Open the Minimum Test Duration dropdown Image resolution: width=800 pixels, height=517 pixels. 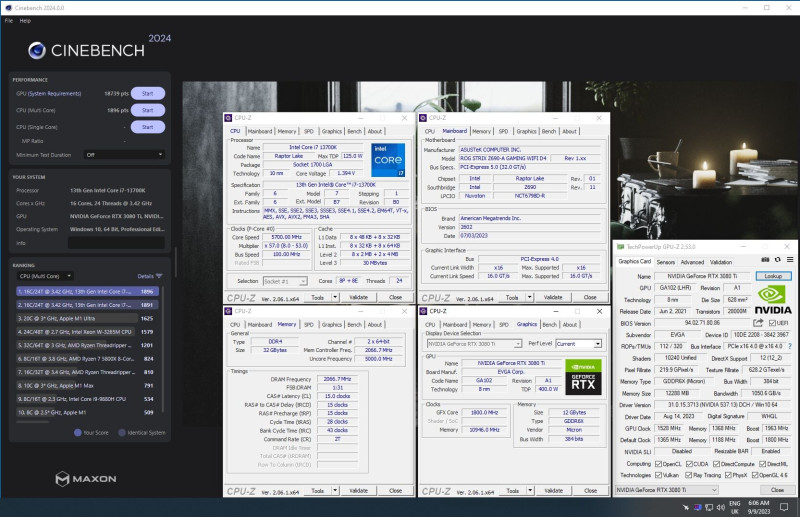coord(124,155)
